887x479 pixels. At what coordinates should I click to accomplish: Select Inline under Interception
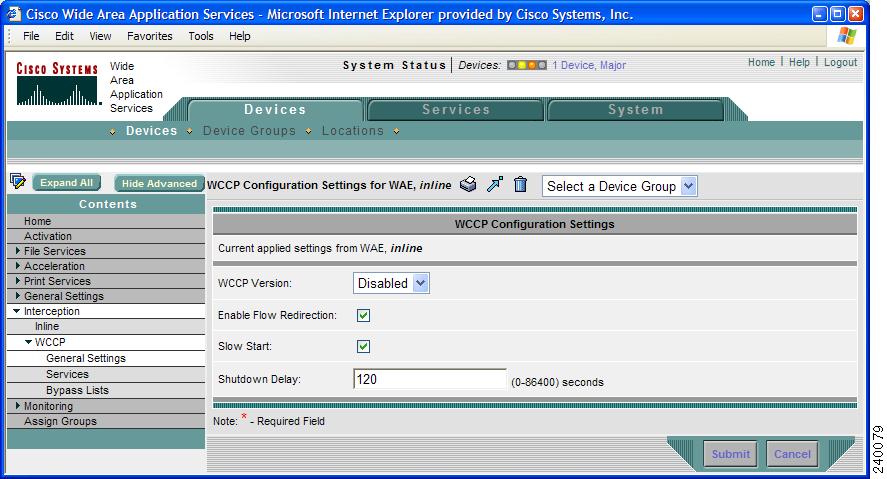pyautogui.click(x=47, y=326)
